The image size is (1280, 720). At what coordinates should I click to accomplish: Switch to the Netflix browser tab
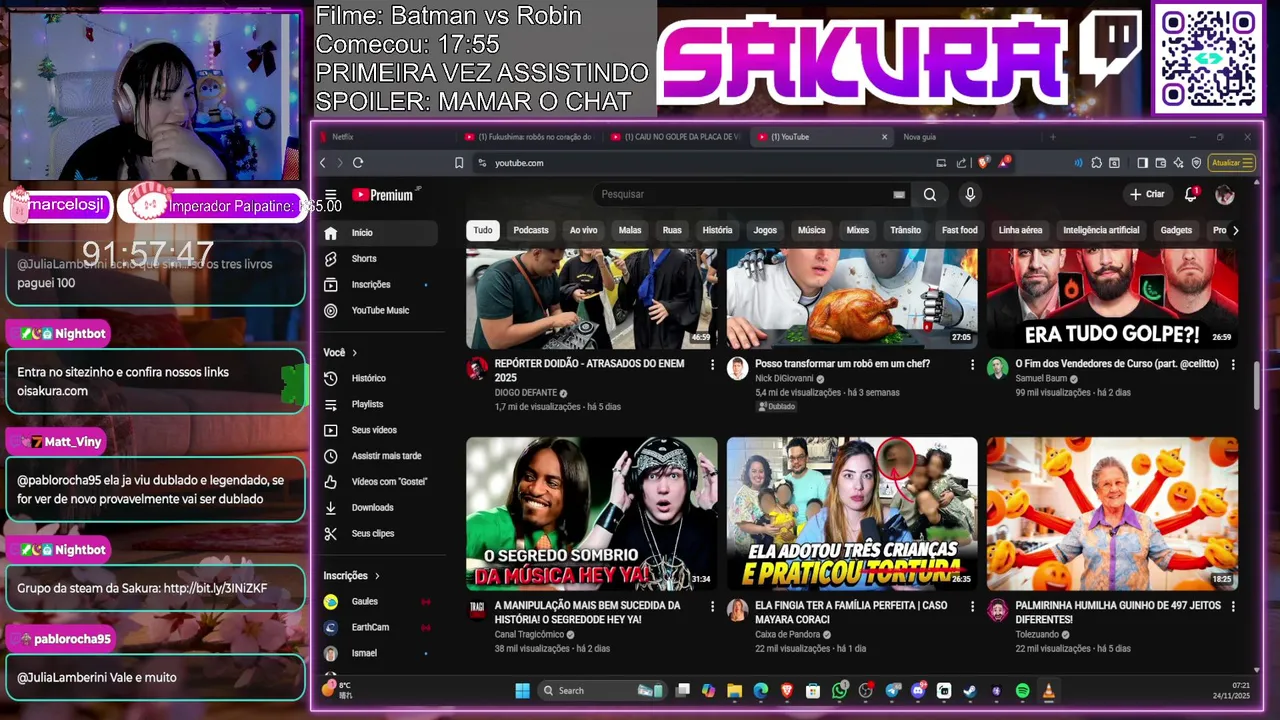click(385, 137)
